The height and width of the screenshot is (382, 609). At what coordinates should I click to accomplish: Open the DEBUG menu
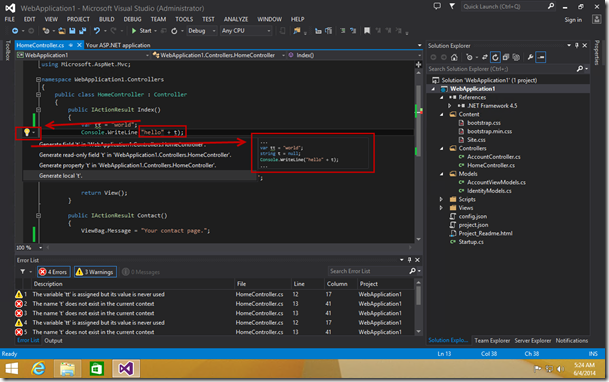click(132, 19)
